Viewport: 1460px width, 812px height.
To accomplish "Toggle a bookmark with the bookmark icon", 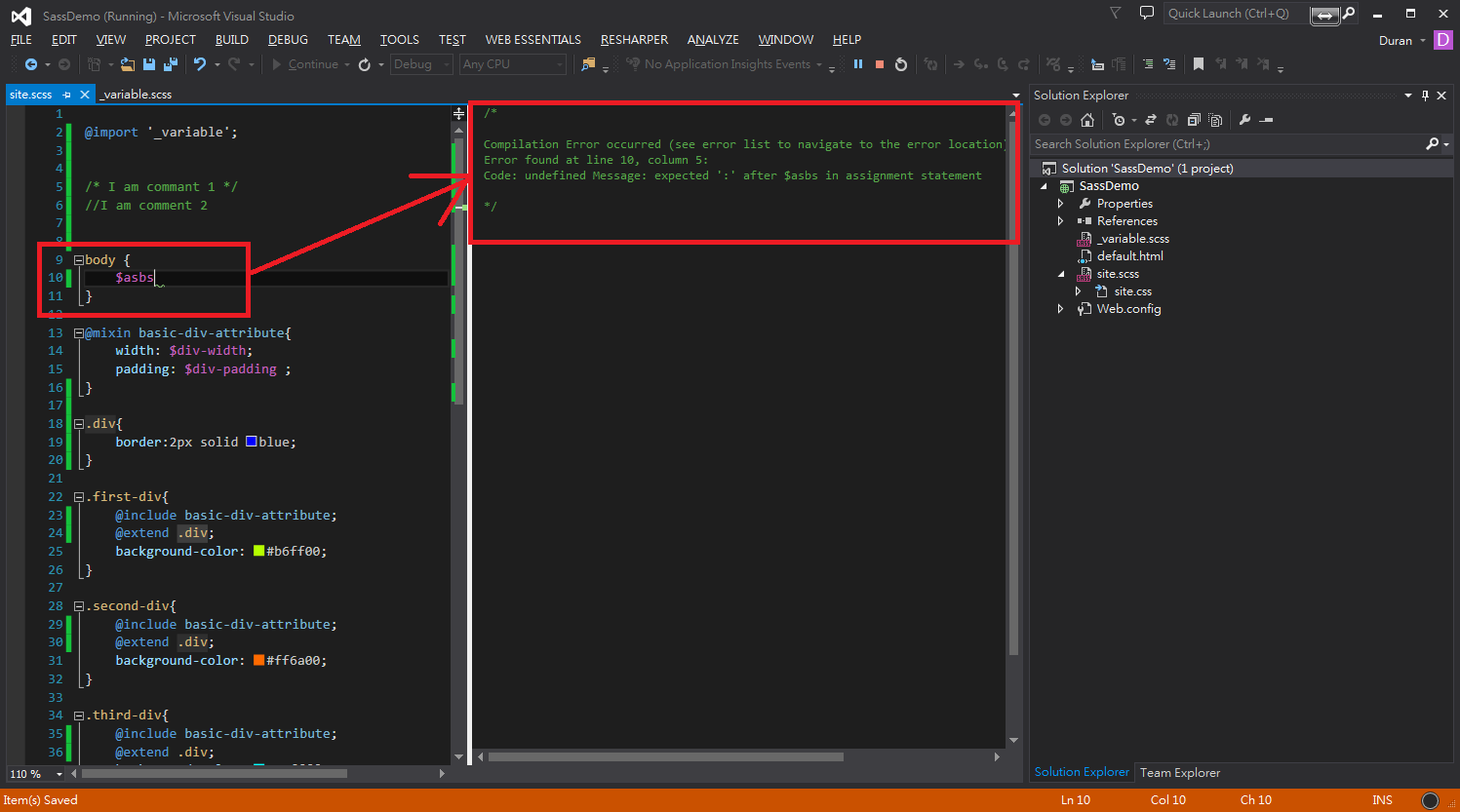I will pos(1199,64).
